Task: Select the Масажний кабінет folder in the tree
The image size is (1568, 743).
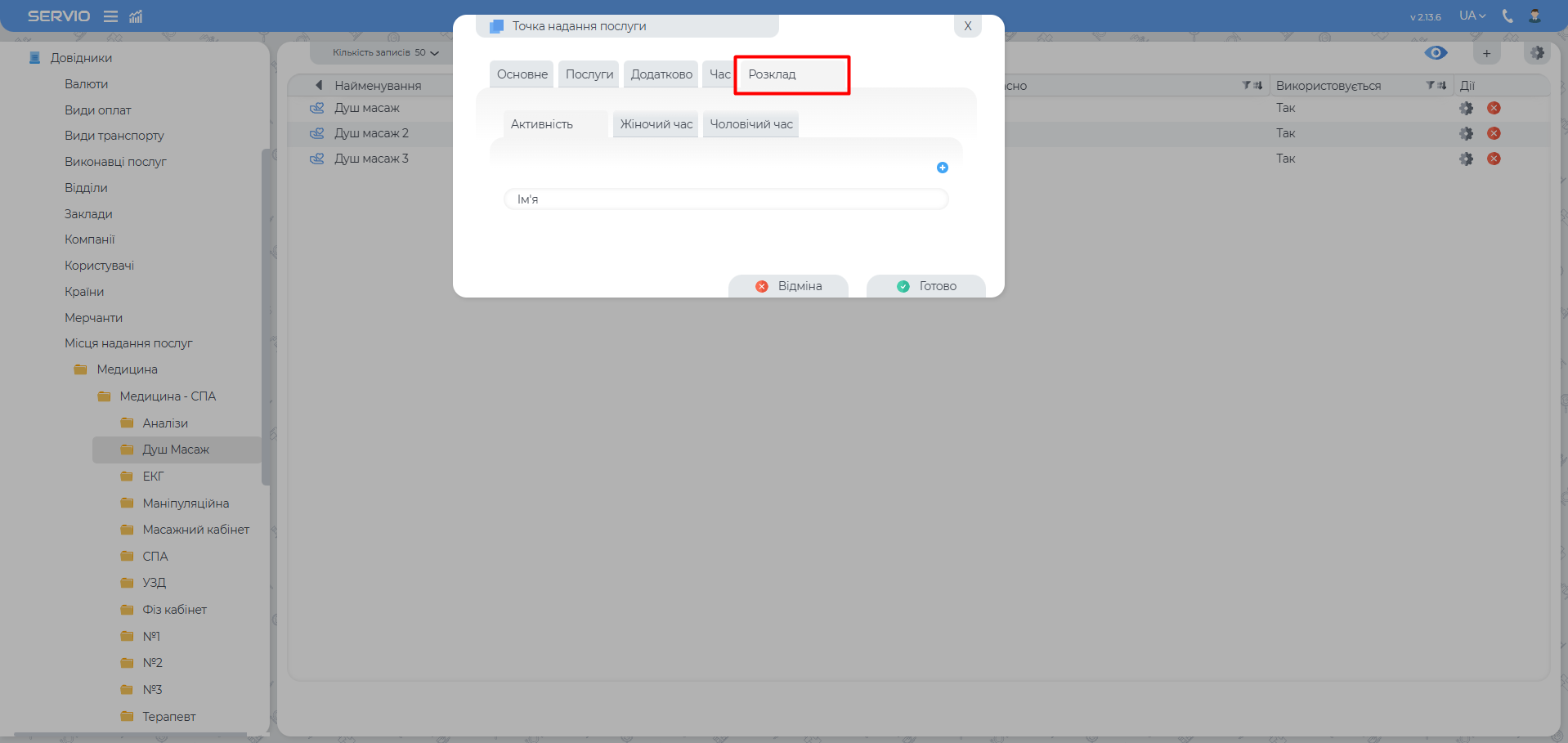Action: pyautogui.click(x=195, y=530)
